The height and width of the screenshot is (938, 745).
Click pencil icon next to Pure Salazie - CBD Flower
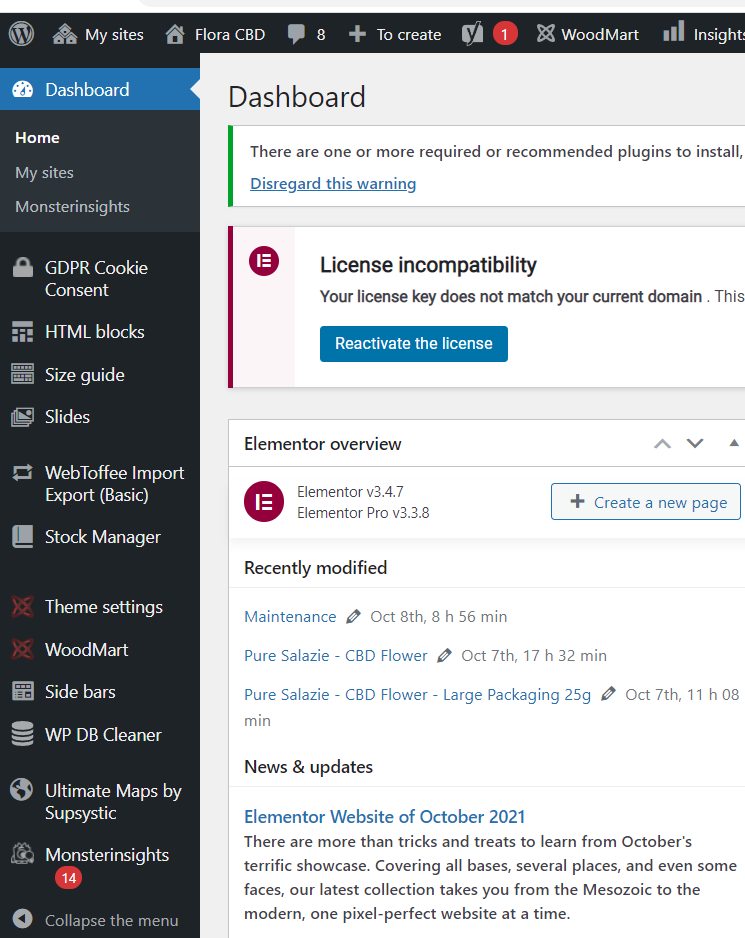pyautogui.click(x=444, y=655)
